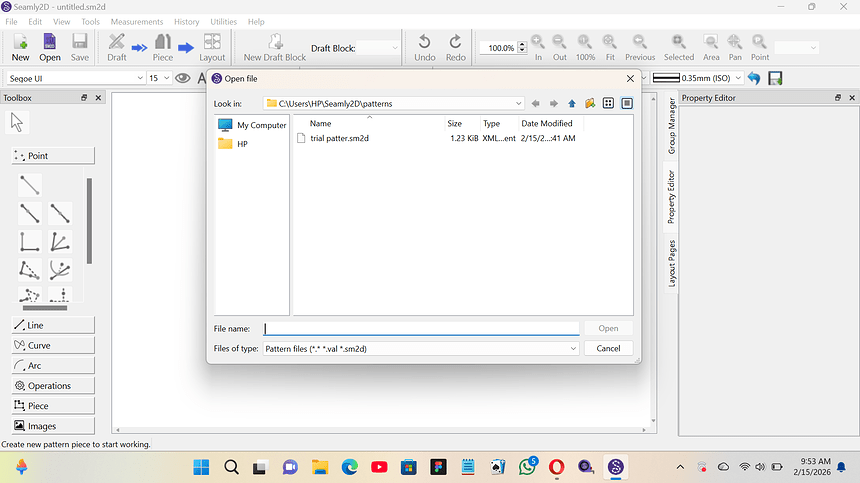Click the Undo icon
The height and width of the screenshot is (483, 860).
pos(425,47)
